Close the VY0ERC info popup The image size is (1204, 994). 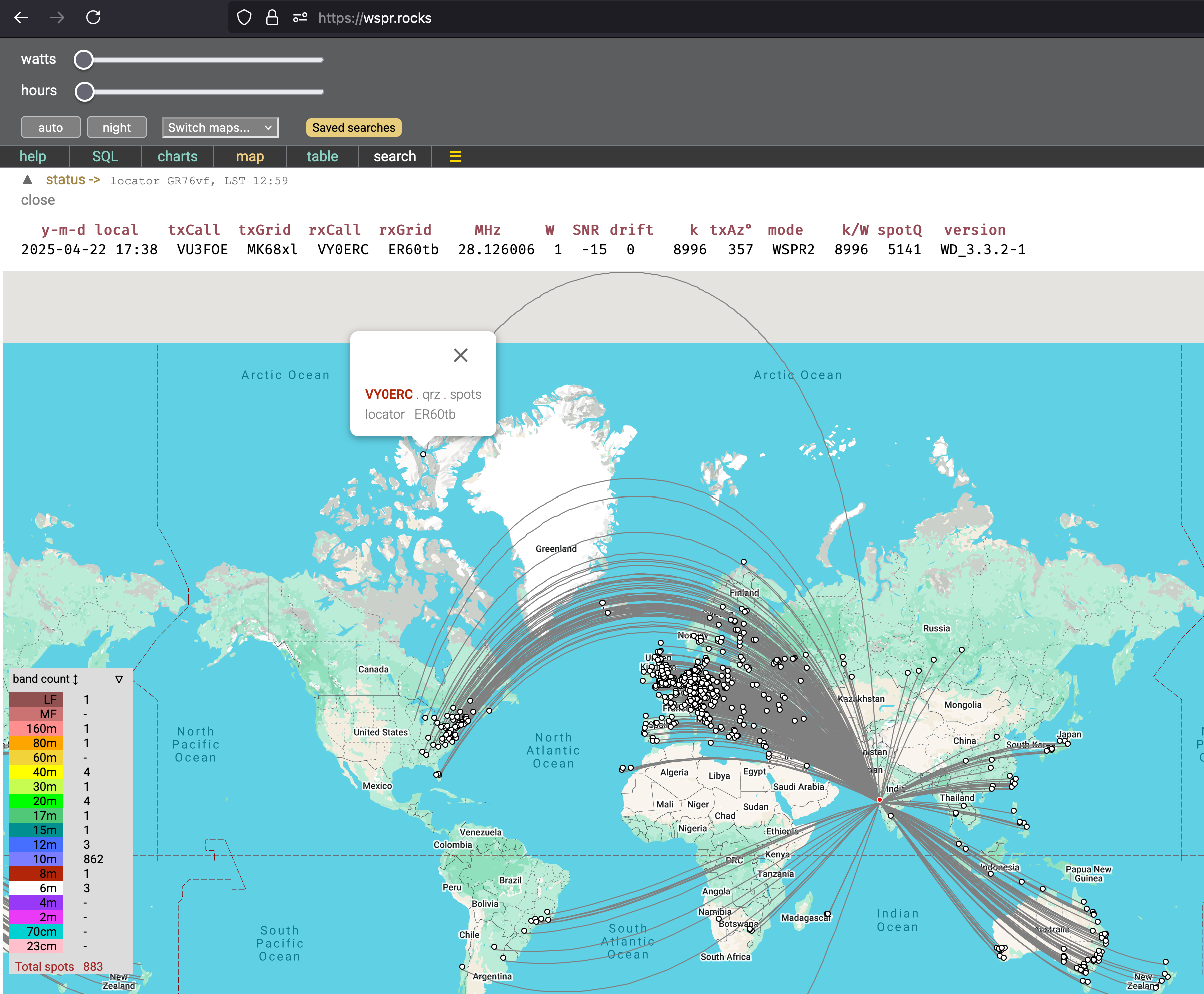pyautogui.click(x=460, y=355)
